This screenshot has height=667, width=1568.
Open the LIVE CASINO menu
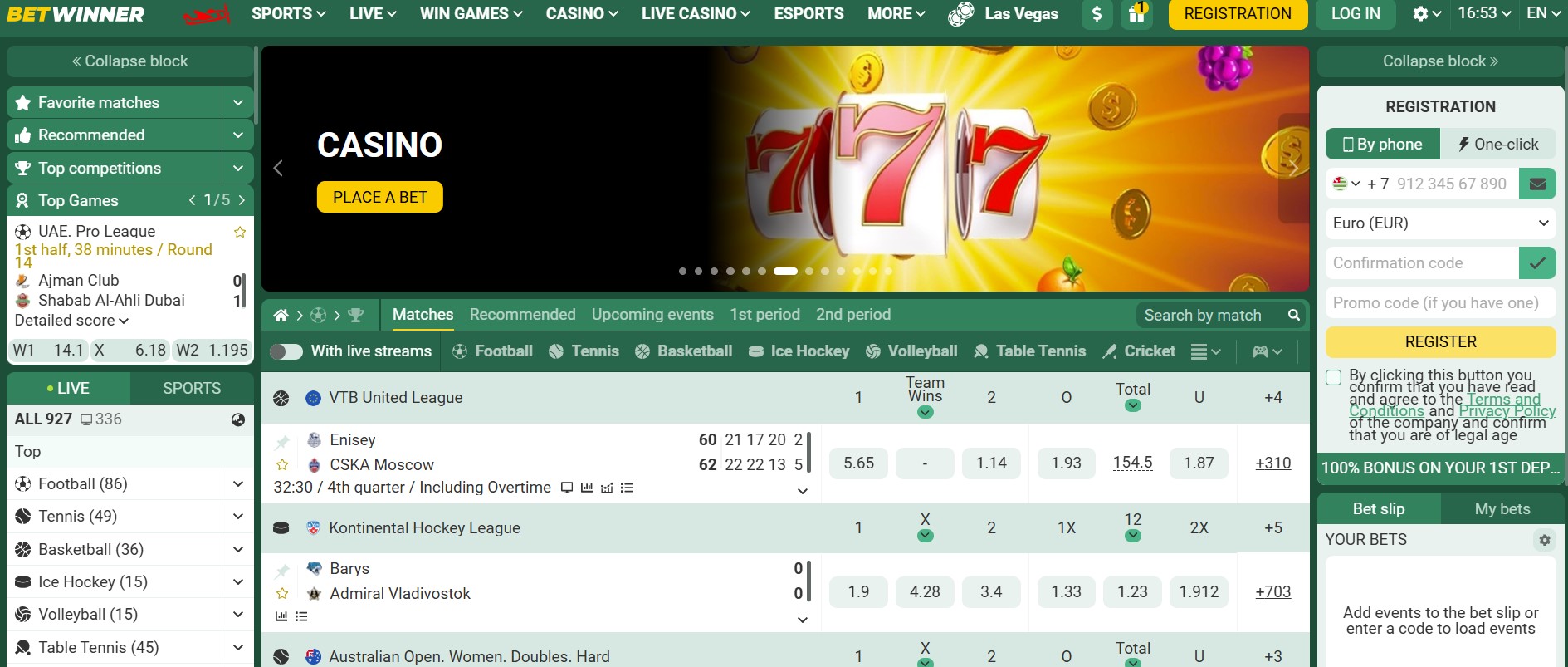click(696, 14)
